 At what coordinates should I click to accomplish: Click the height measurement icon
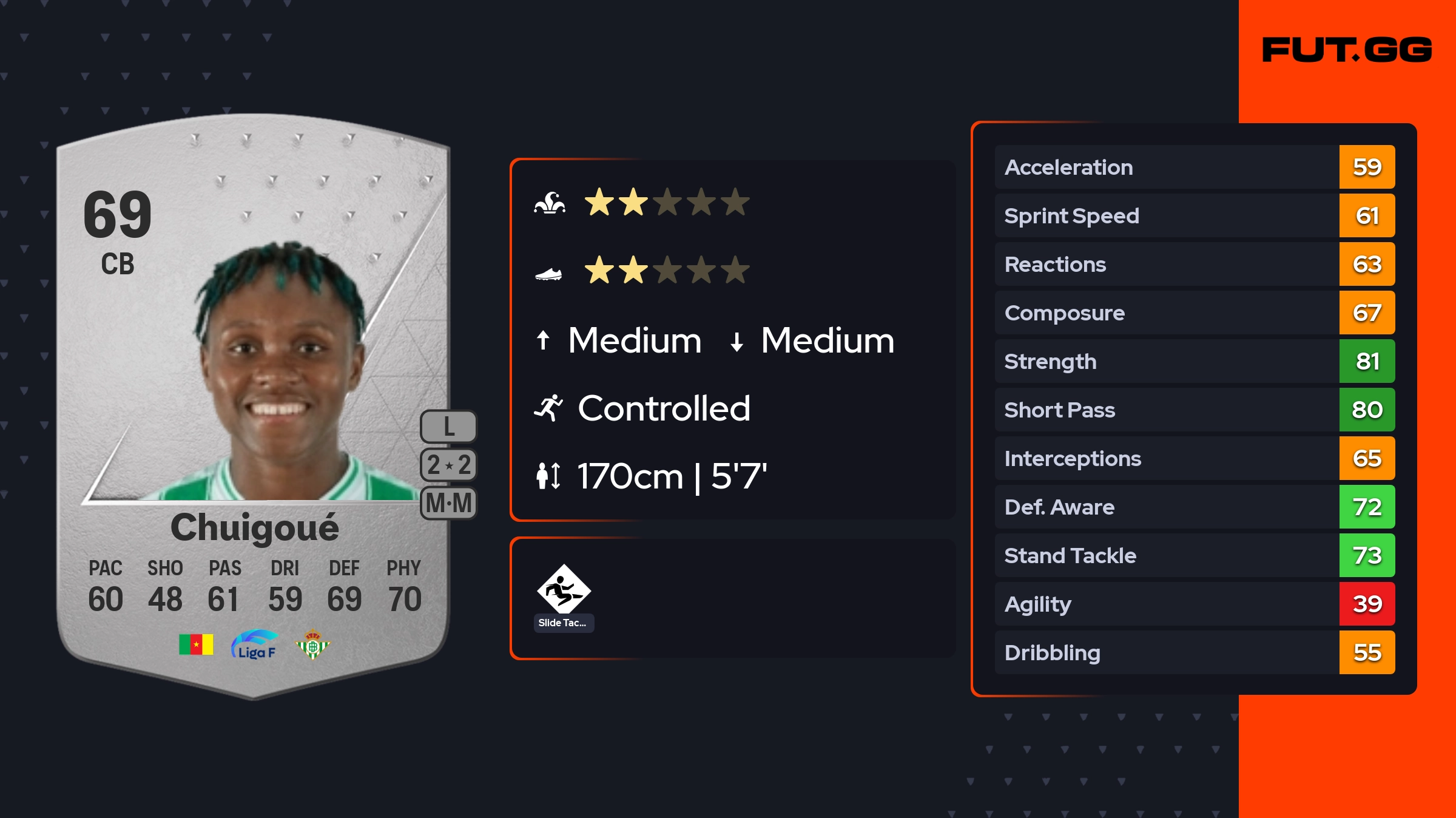[548, 476]
